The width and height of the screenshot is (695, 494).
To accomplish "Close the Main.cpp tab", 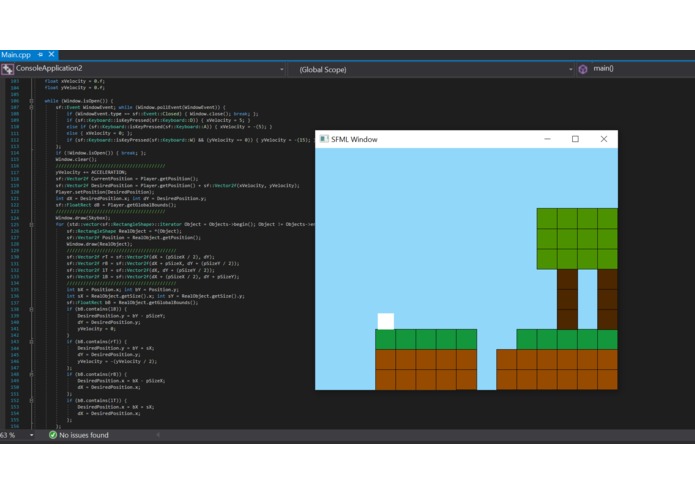I will click(x=51, y=54).
